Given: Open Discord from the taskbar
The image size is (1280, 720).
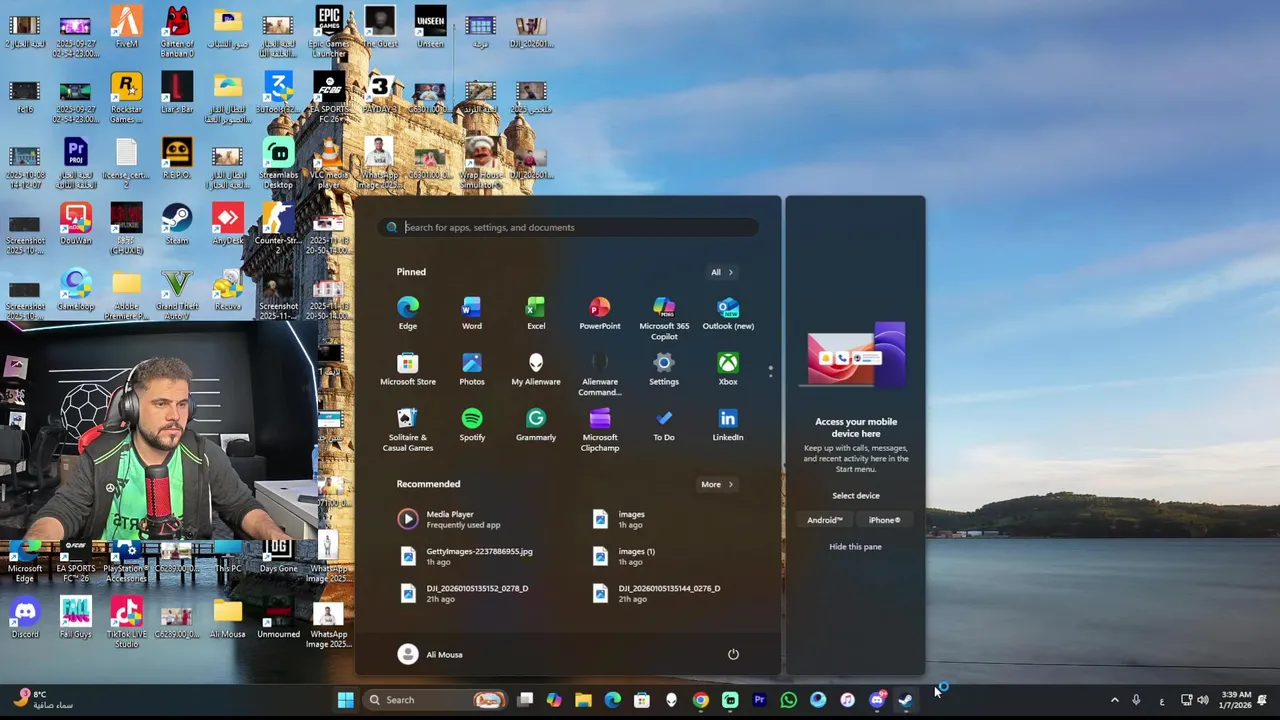Looking at the screenshot, I should [x=877, y=700].
